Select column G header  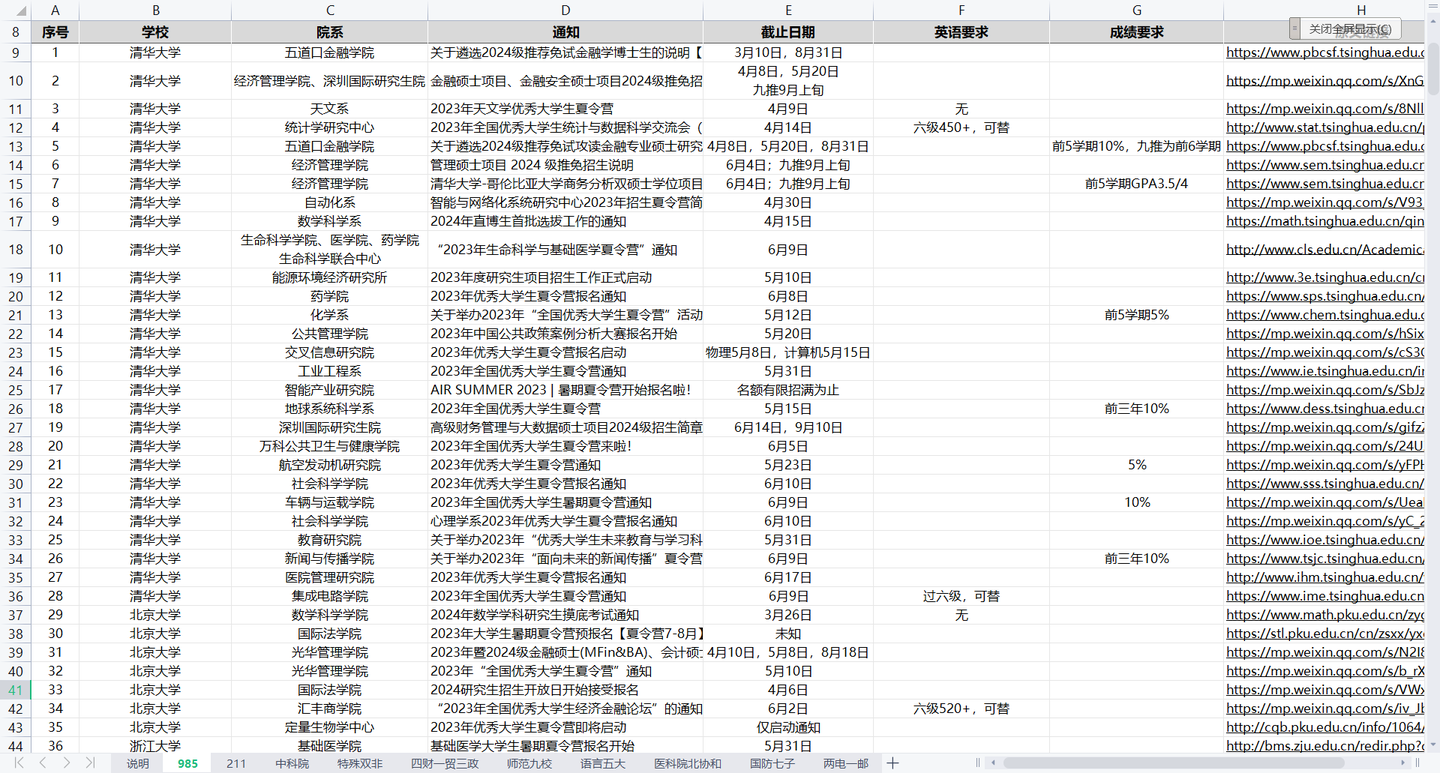tap(1137, 10)
